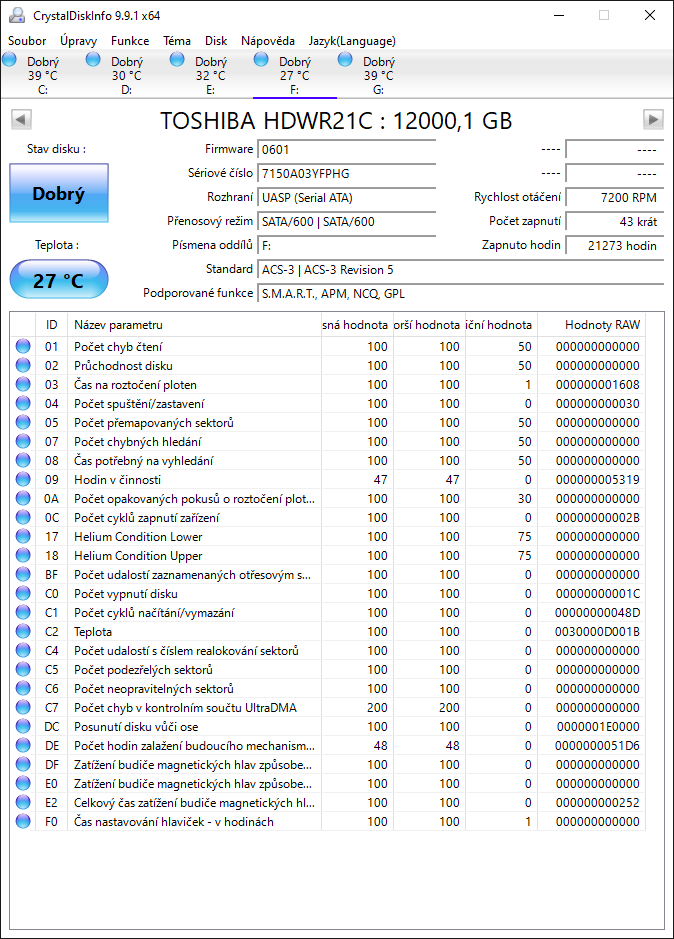The image size is (674, 939).
Task: Click status orb for C2 Teplota row
Action: tap(23, 631)
